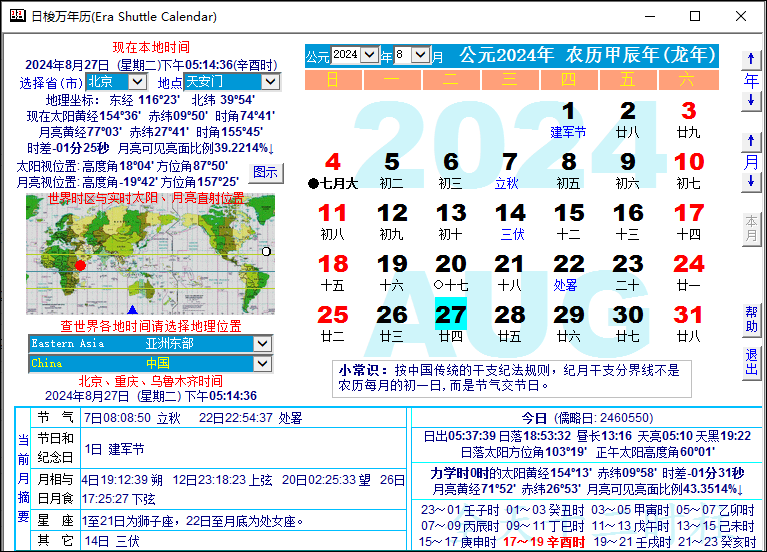Click the 小常识 tip text box
Viewport: 767px width, 552px height.
click(512, 379)
